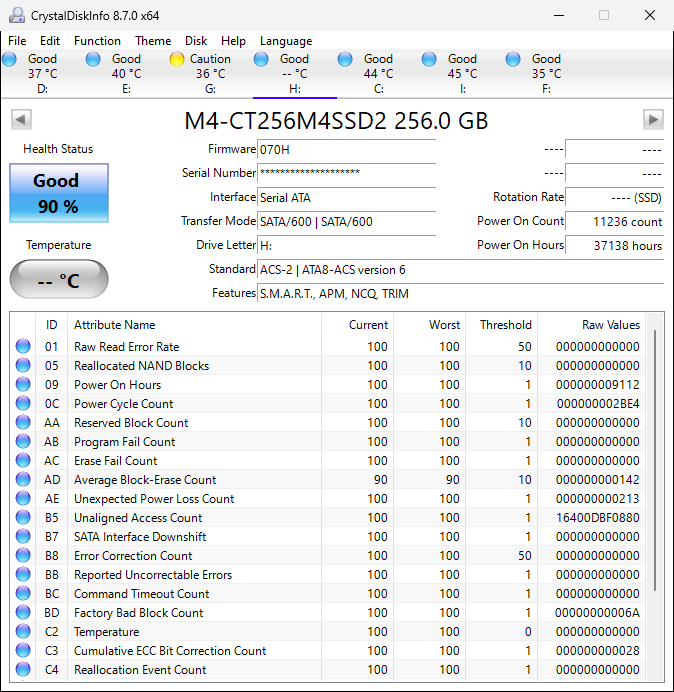
Task: Click the Good 90 % health status button
Action: click(x=59, y=193)
